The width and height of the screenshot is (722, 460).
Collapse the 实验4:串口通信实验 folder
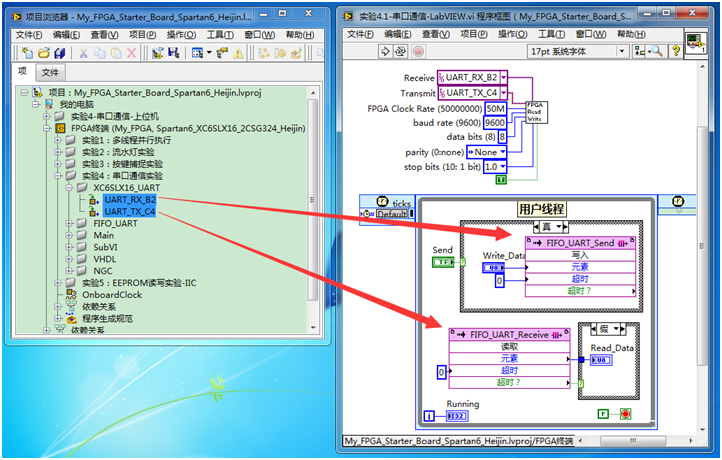(58, 175)
